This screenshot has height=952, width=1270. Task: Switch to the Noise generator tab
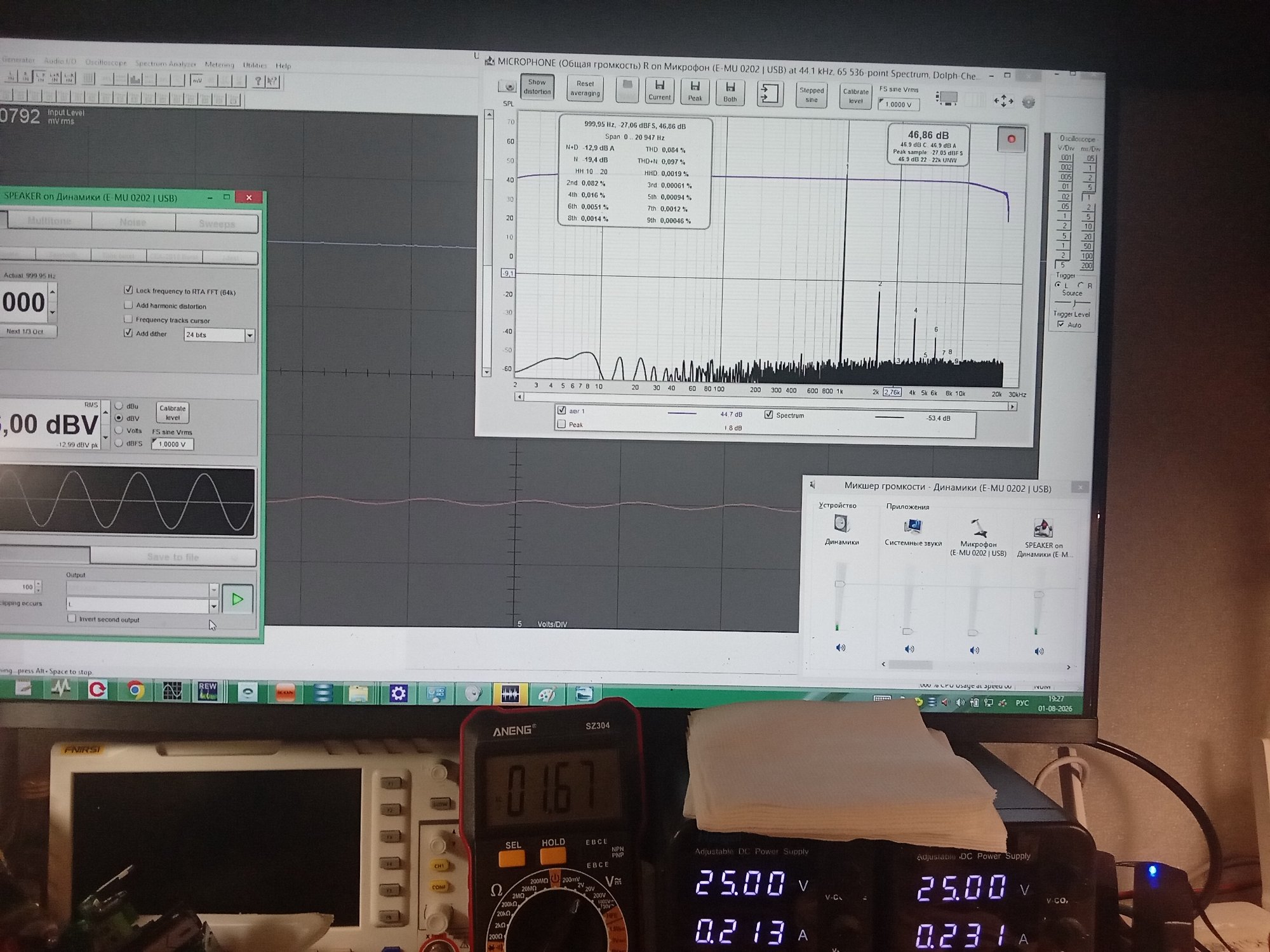[133, 222]
